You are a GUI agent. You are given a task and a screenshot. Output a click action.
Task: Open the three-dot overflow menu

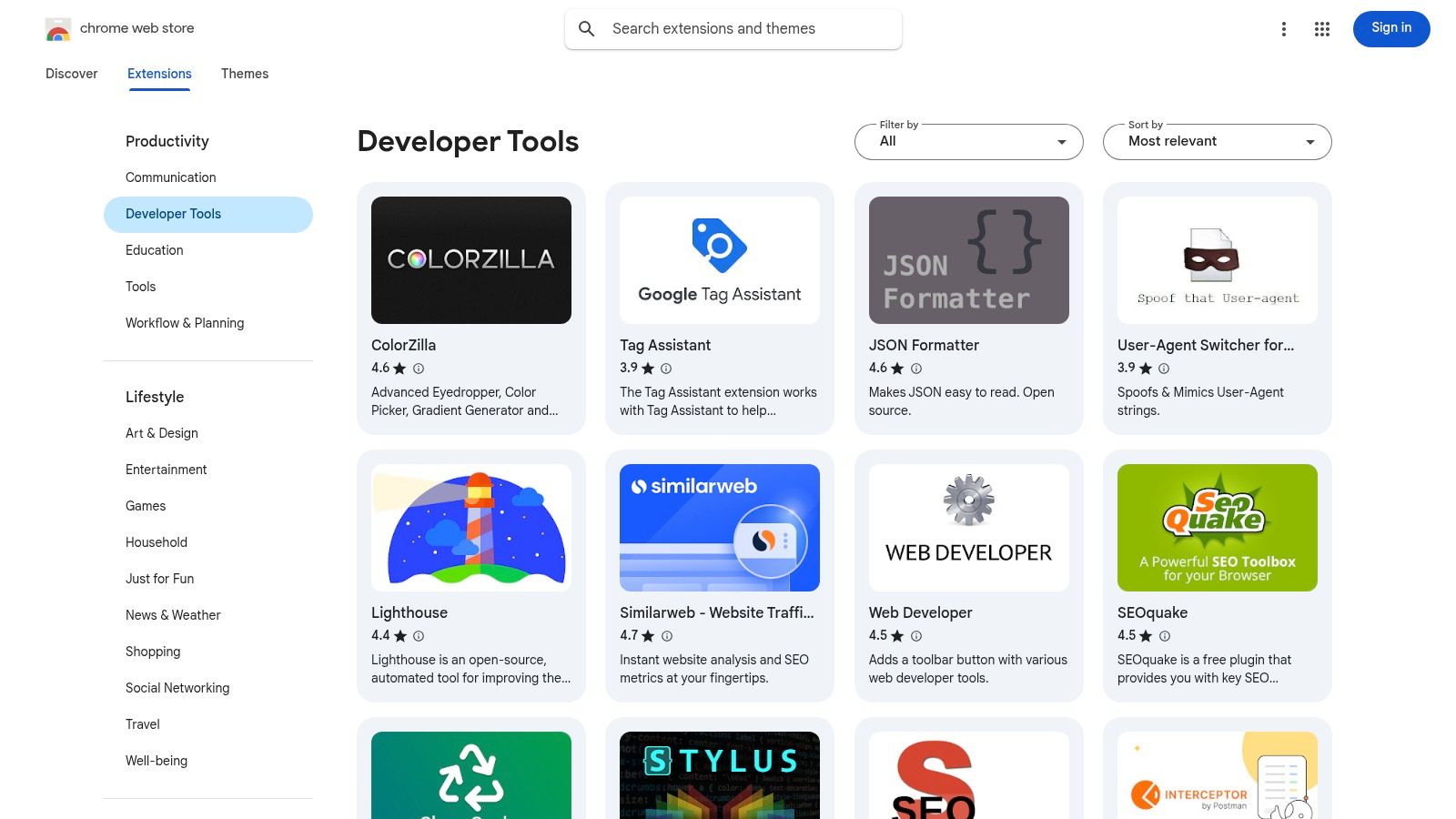(x=1284, y=28)
